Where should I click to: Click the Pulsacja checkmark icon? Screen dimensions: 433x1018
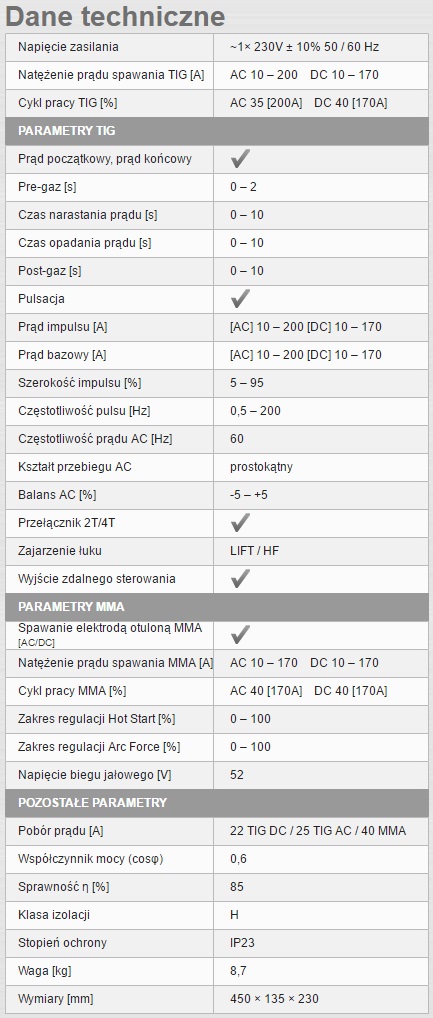click(x=240, y=299)
